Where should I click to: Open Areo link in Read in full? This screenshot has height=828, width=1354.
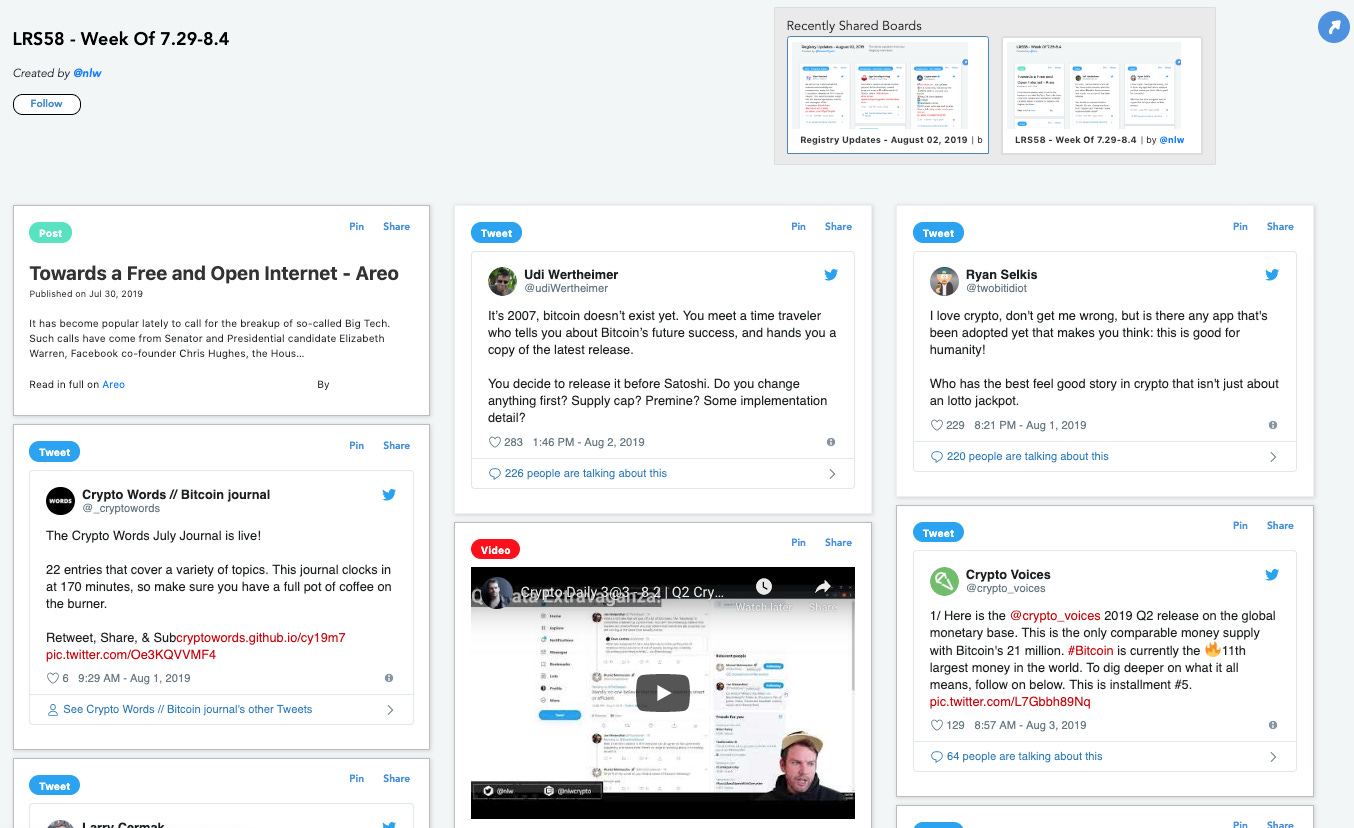coord(114,385)
